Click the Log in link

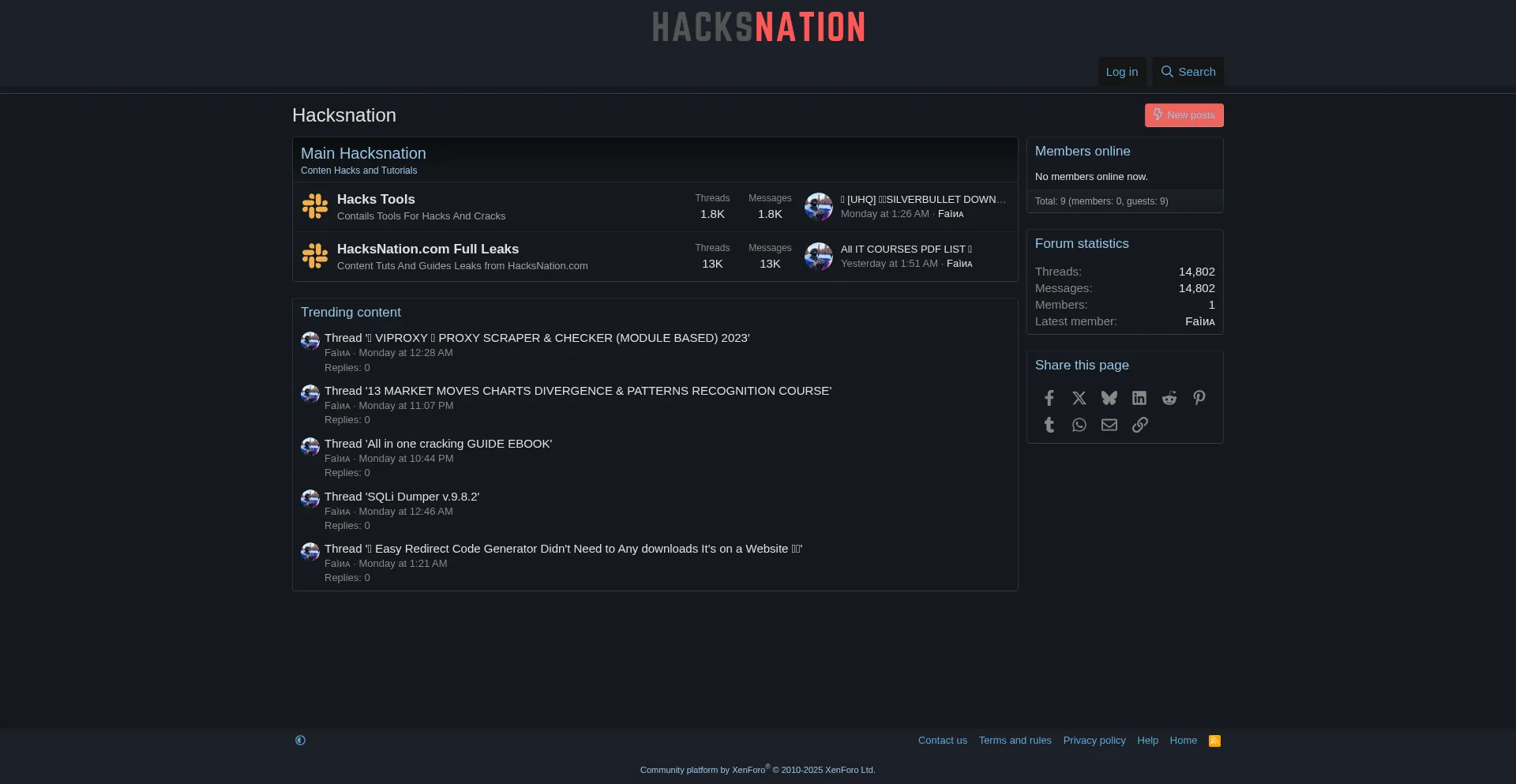[x=1121, y=72]
